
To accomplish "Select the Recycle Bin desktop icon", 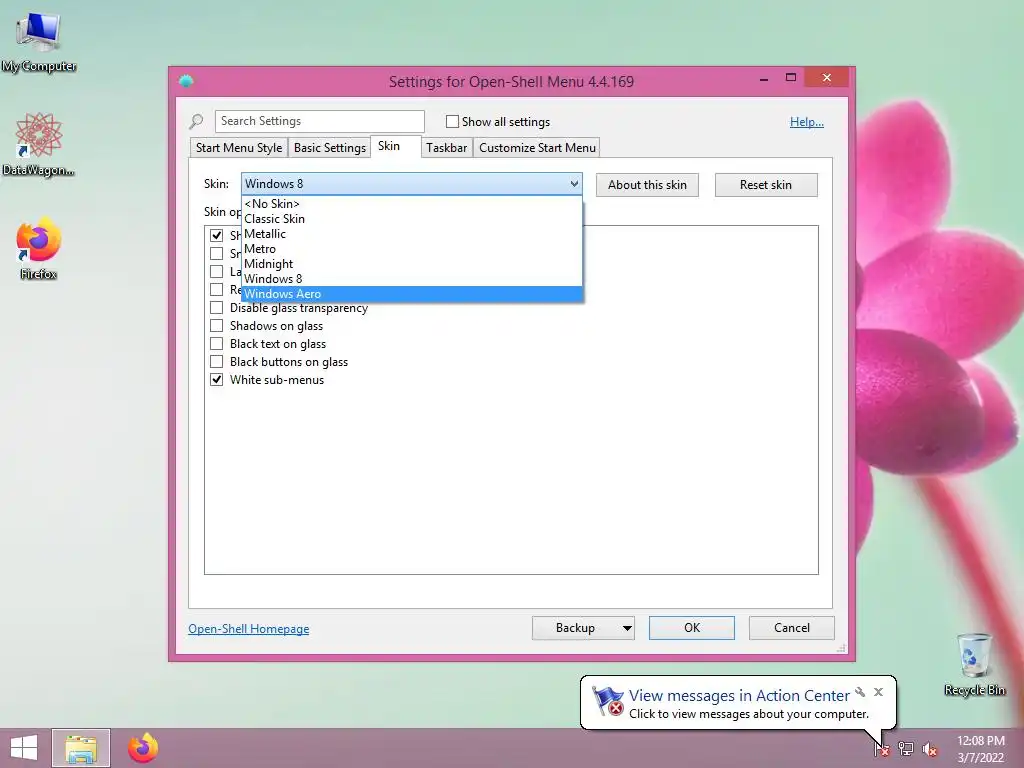I will click(x=974, y=664).
